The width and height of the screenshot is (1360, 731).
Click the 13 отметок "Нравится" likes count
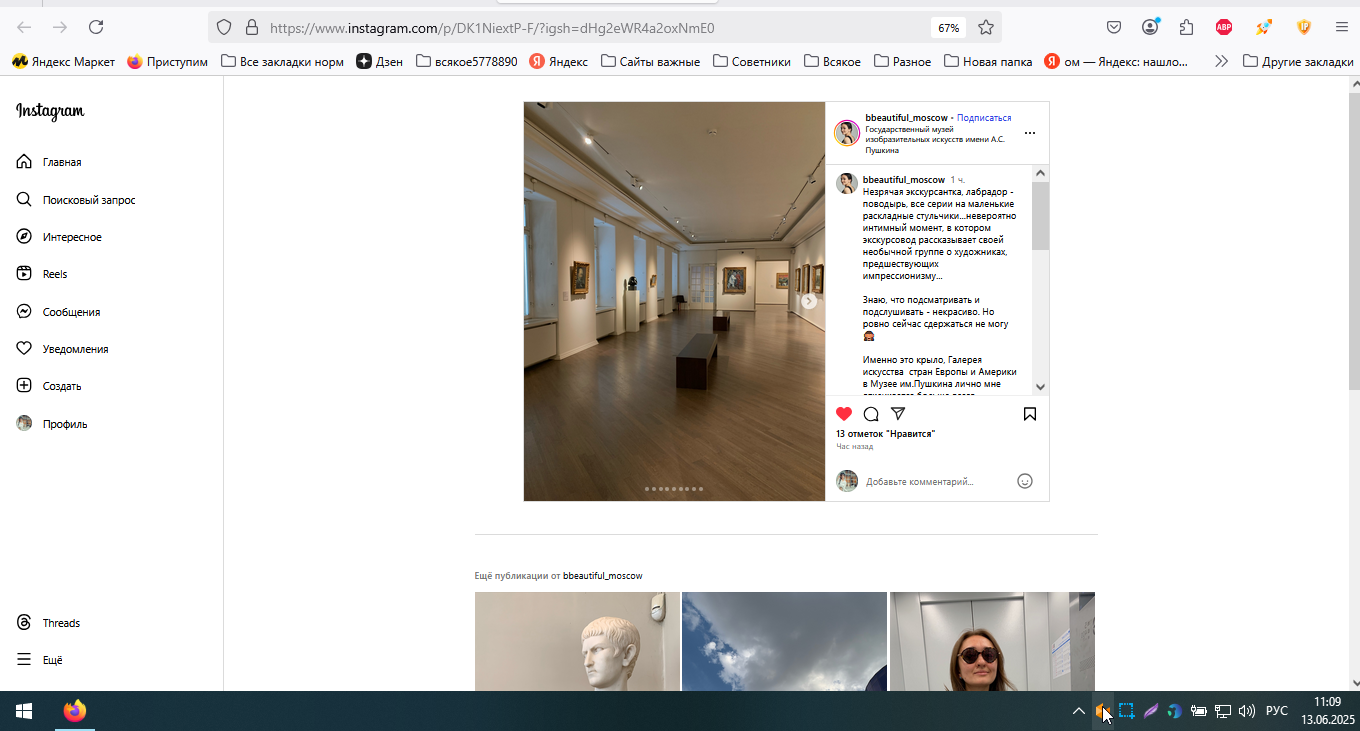[885, 434]
